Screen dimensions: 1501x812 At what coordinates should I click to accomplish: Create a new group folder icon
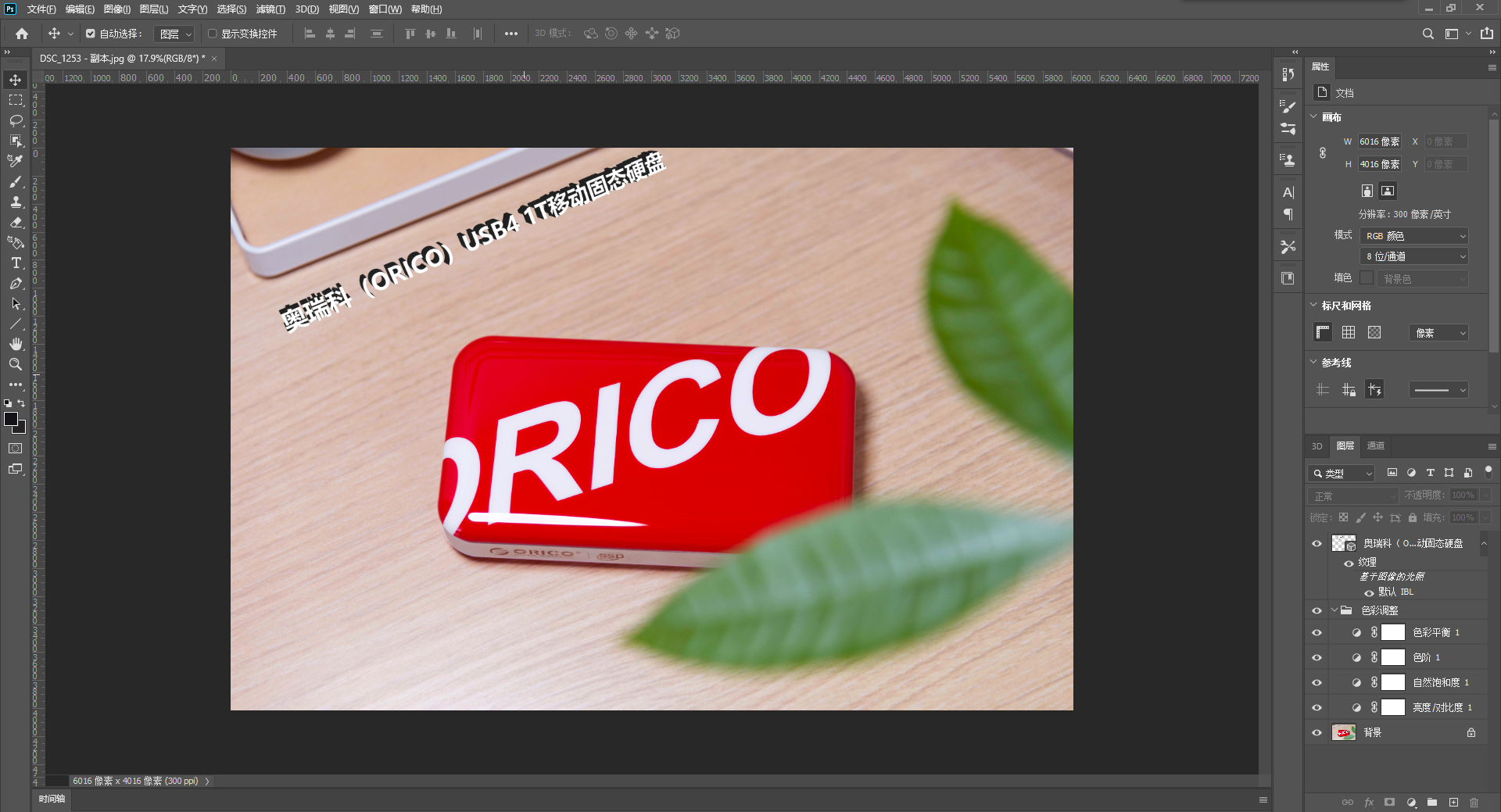(1432, 802)
